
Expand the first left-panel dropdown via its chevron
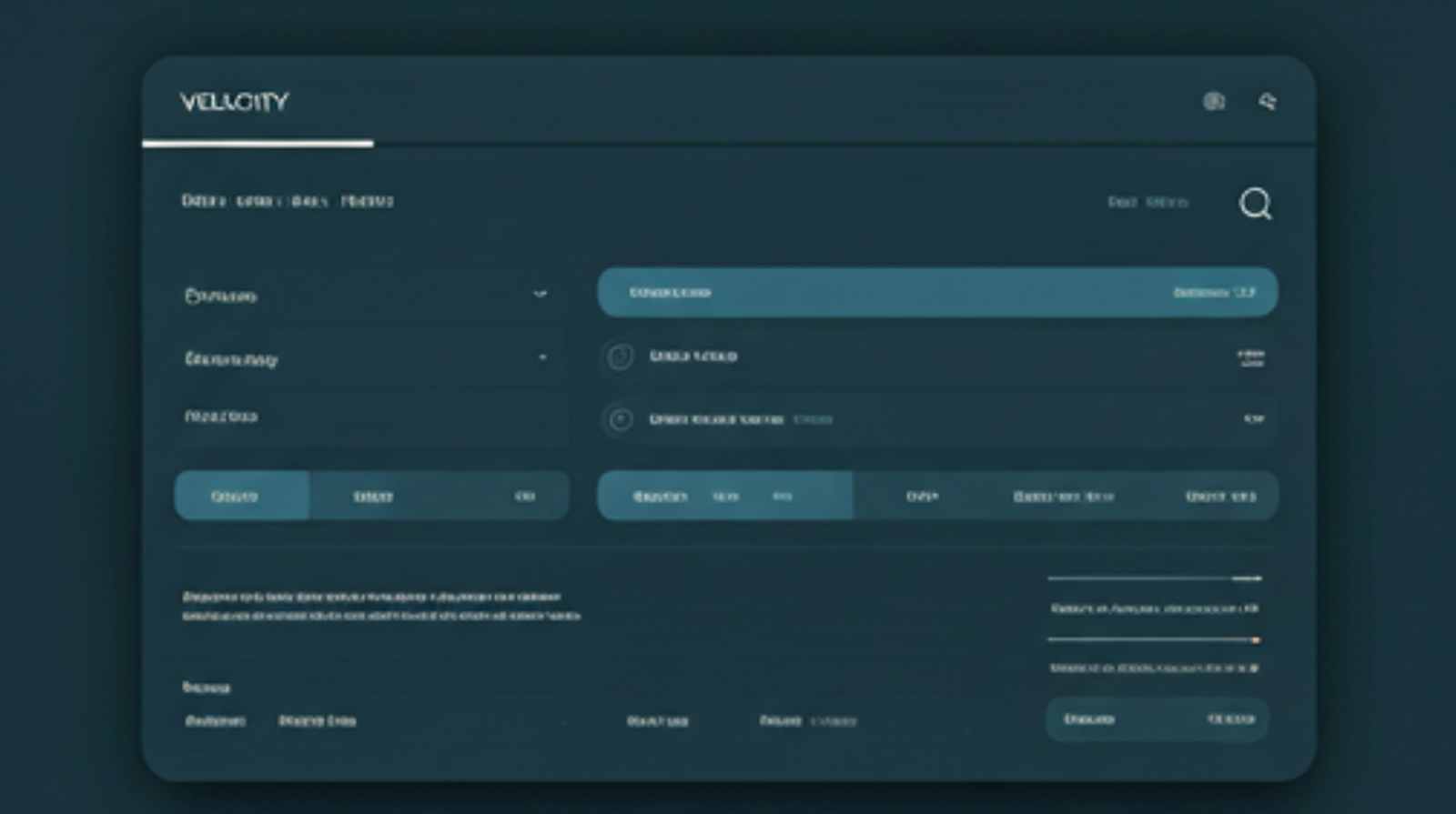click(540, 294)
